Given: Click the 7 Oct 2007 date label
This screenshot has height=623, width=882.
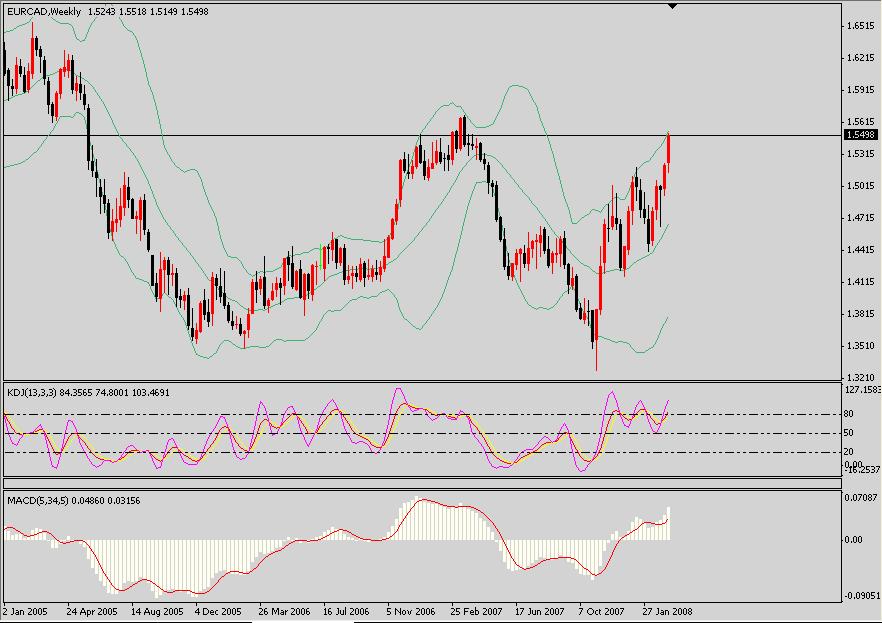Looking at the screenshot, I should [602, 612].
